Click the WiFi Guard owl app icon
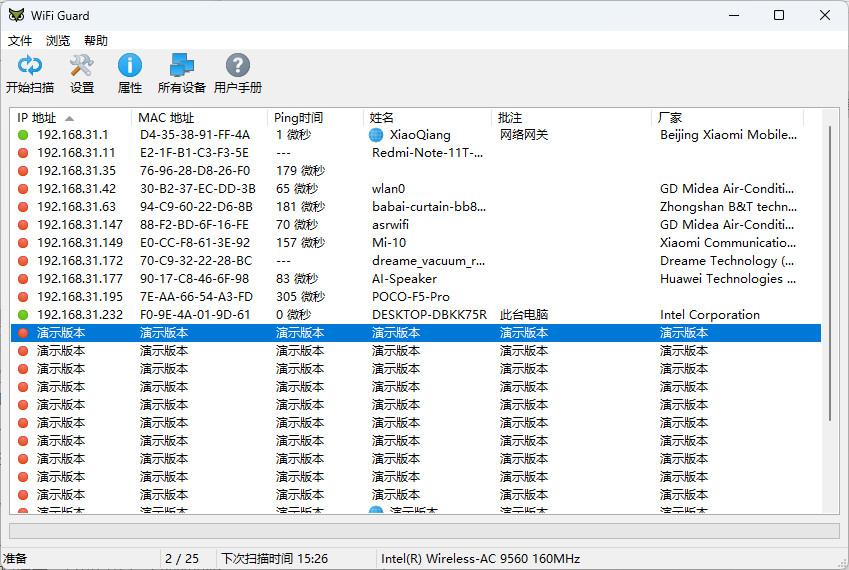This screenshot has height=570, width=849. 16,15
